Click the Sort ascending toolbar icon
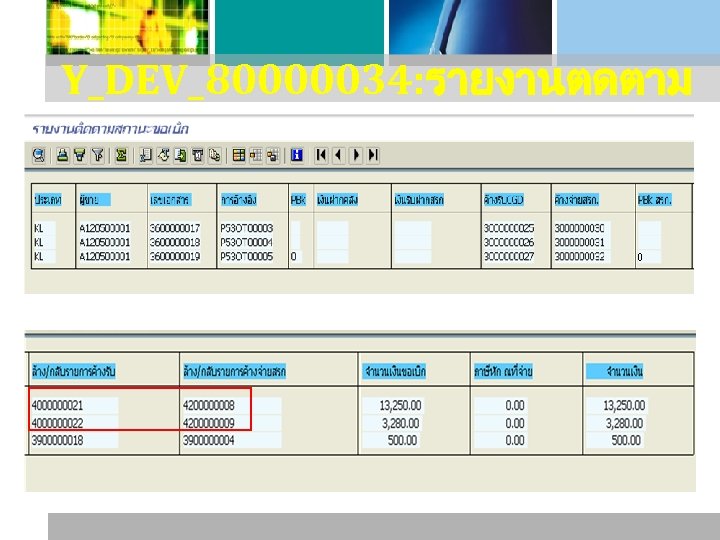Viewport: 720px width, 540px height. pos(62,155)
